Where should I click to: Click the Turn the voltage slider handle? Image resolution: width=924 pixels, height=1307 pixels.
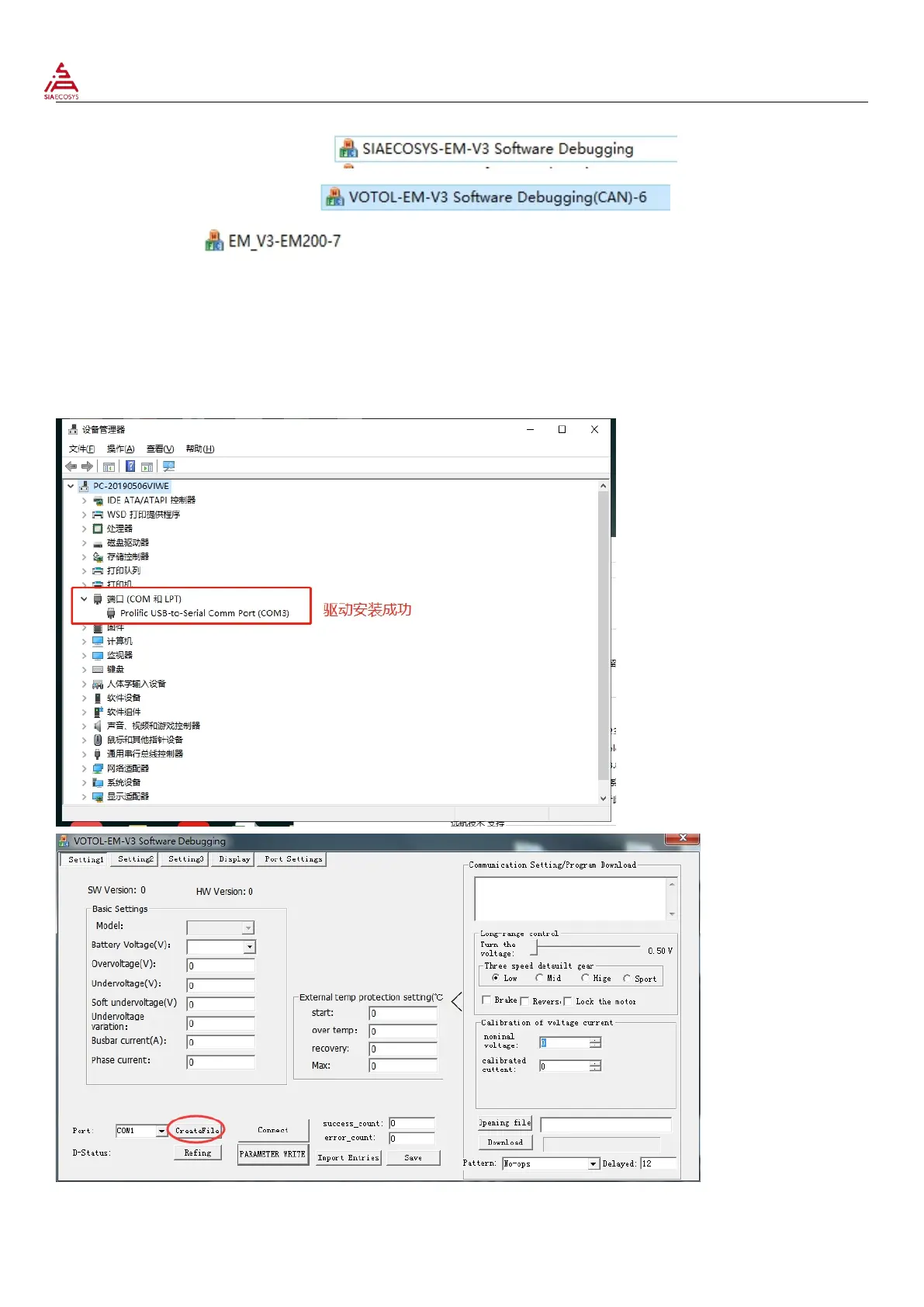click(534, 948)
